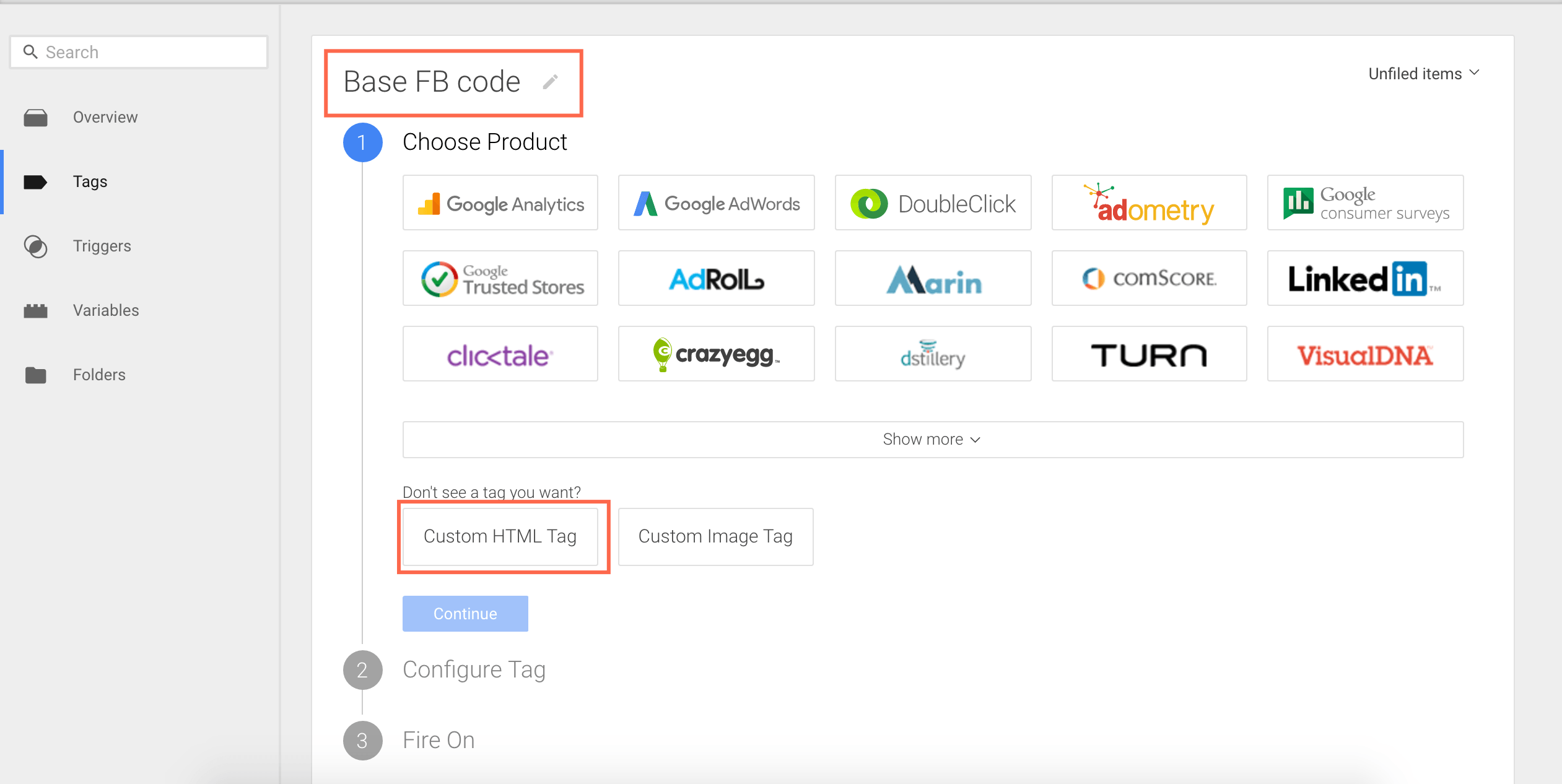Choose the comScore product tile
The height and width of the screenshot is (784, 1562).
click(1150, 278)
